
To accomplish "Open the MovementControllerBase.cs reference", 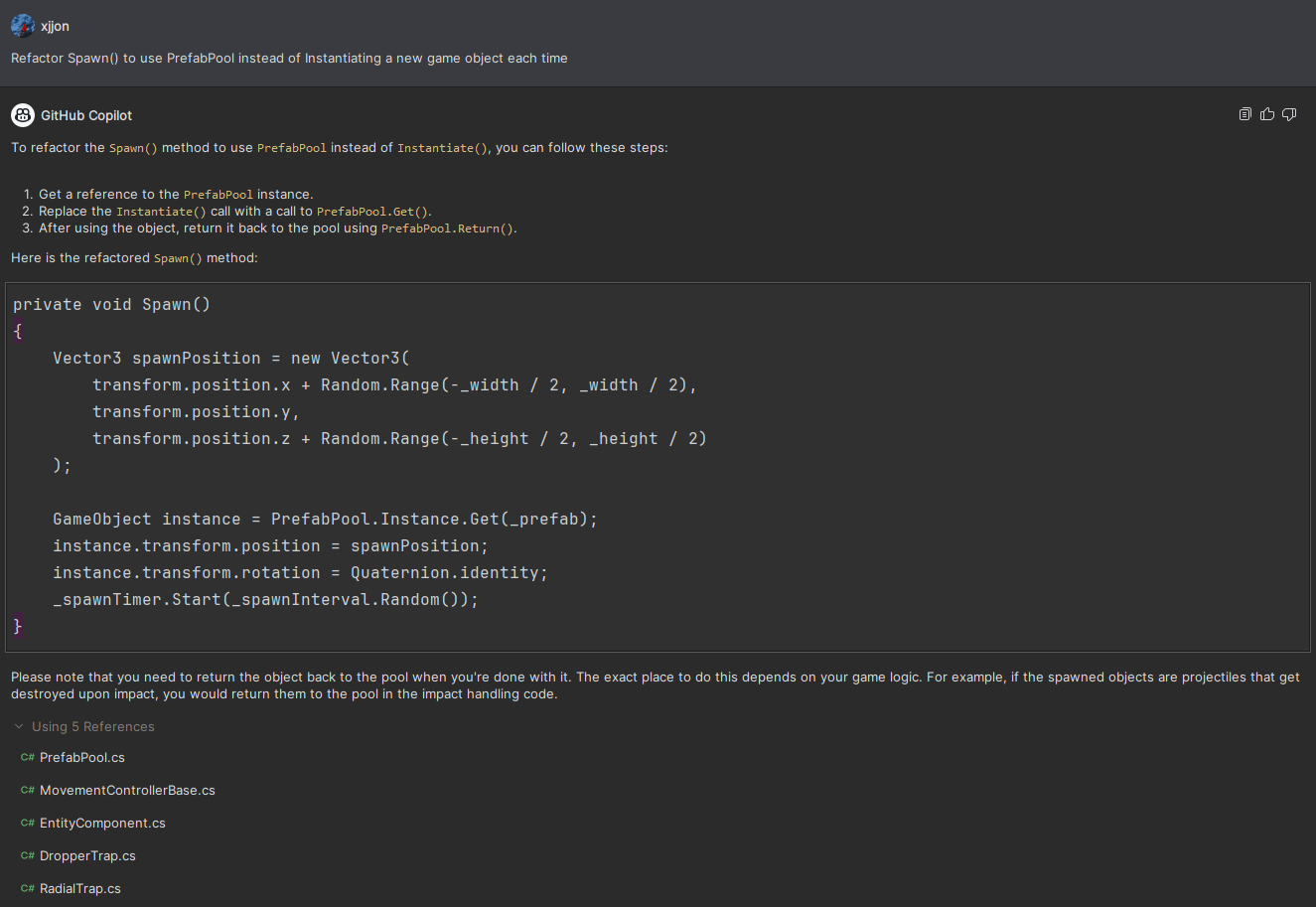I will [127, 790].
